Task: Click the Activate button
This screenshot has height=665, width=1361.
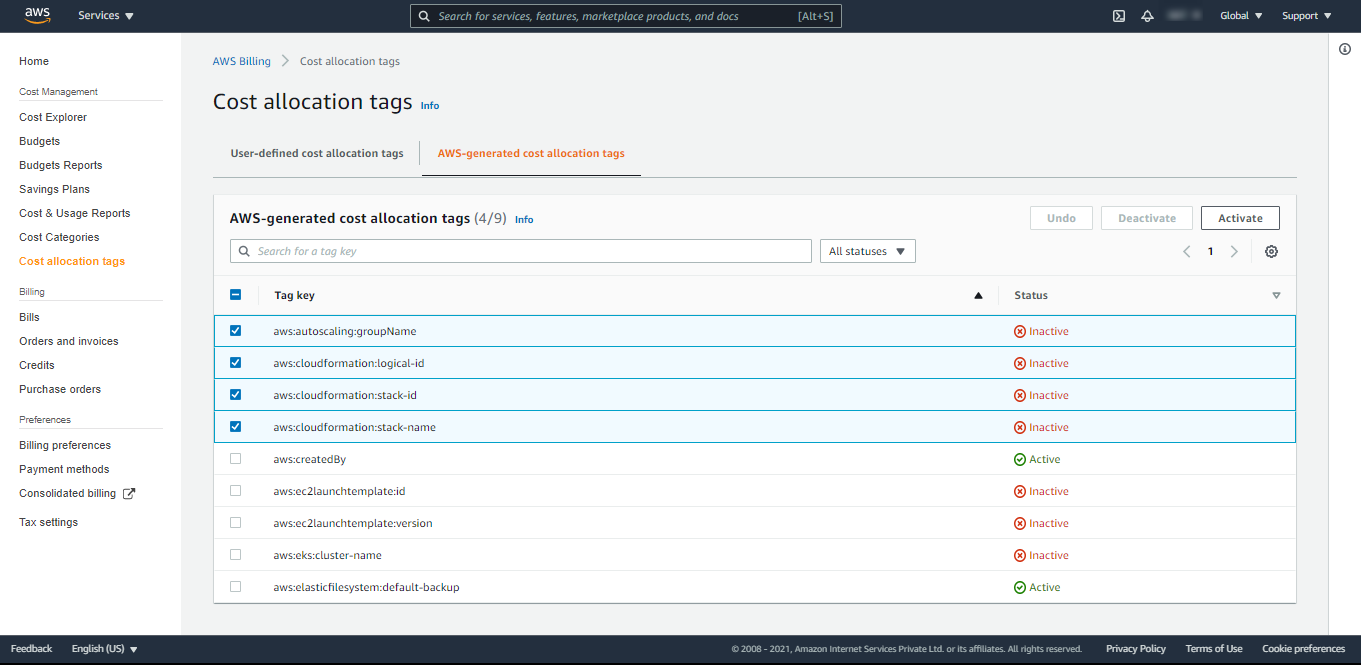Action: [x=1240, y=218]
